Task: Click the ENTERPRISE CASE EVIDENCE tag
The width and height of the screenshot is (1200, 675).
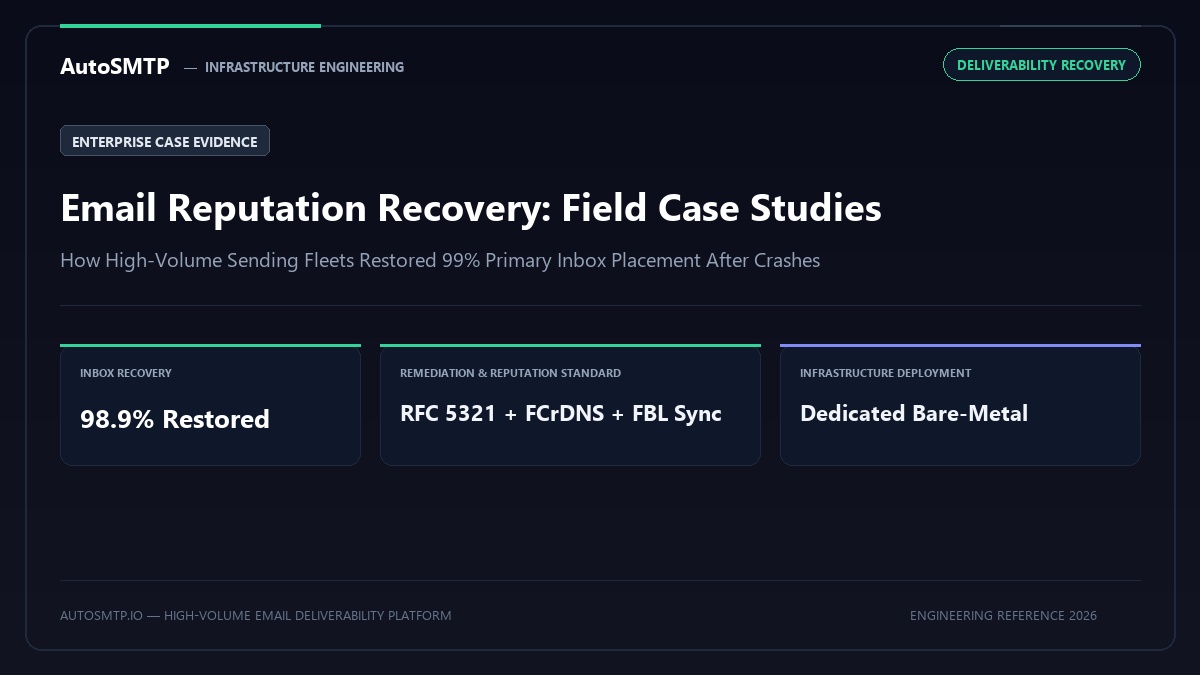Action: pos(165,141)
